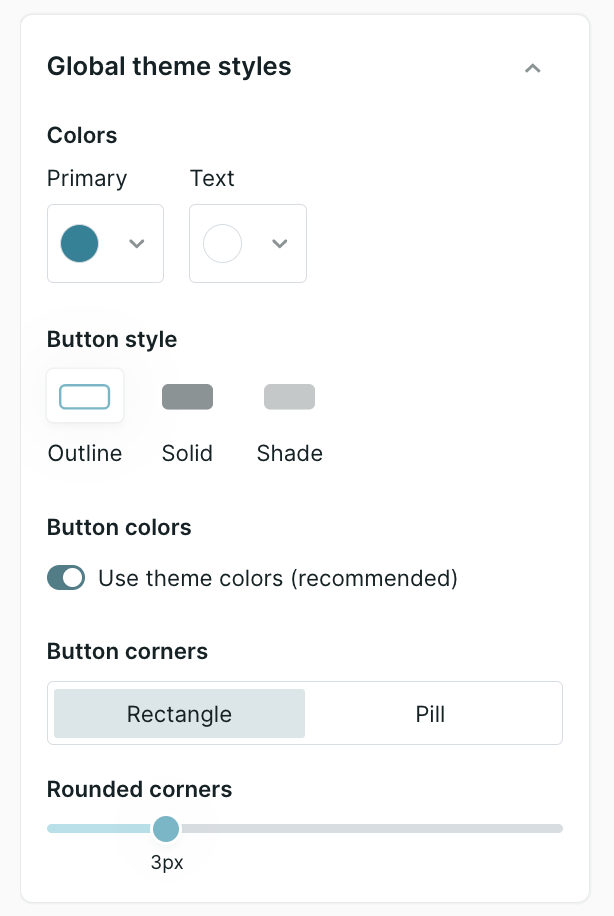Select the Solid button style icon
614x916 pixels.
tap(188, 397)
